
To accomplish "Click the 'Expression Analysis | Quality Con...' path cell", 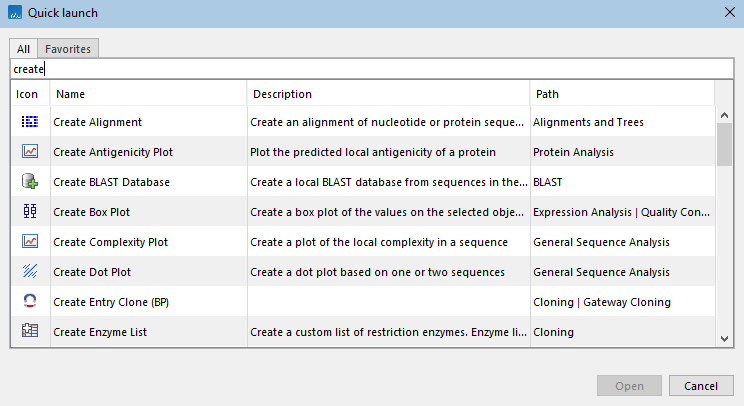I will (623, 212).
